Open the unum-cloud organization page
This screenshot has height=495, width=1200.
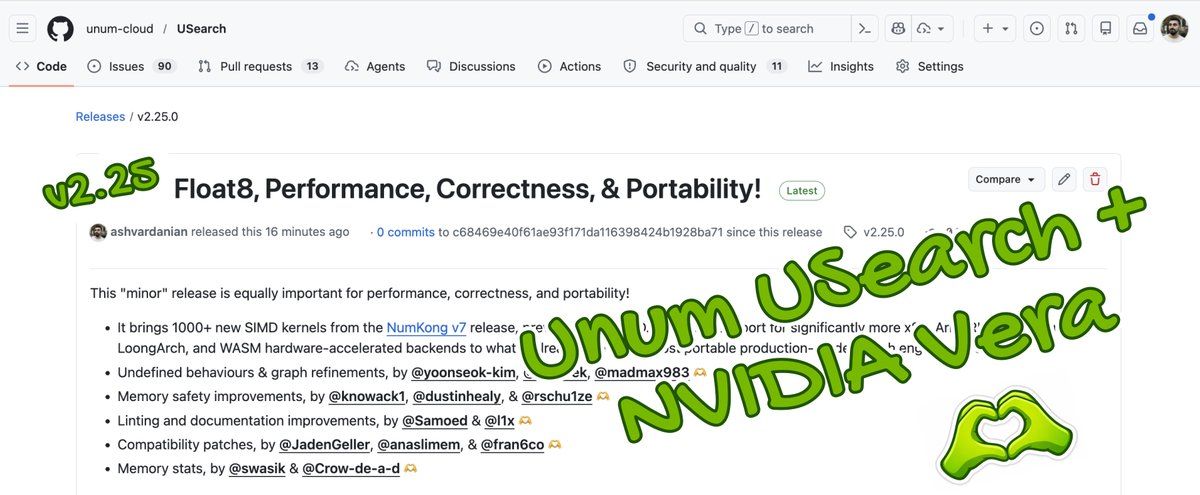click(x=119, y=29)
